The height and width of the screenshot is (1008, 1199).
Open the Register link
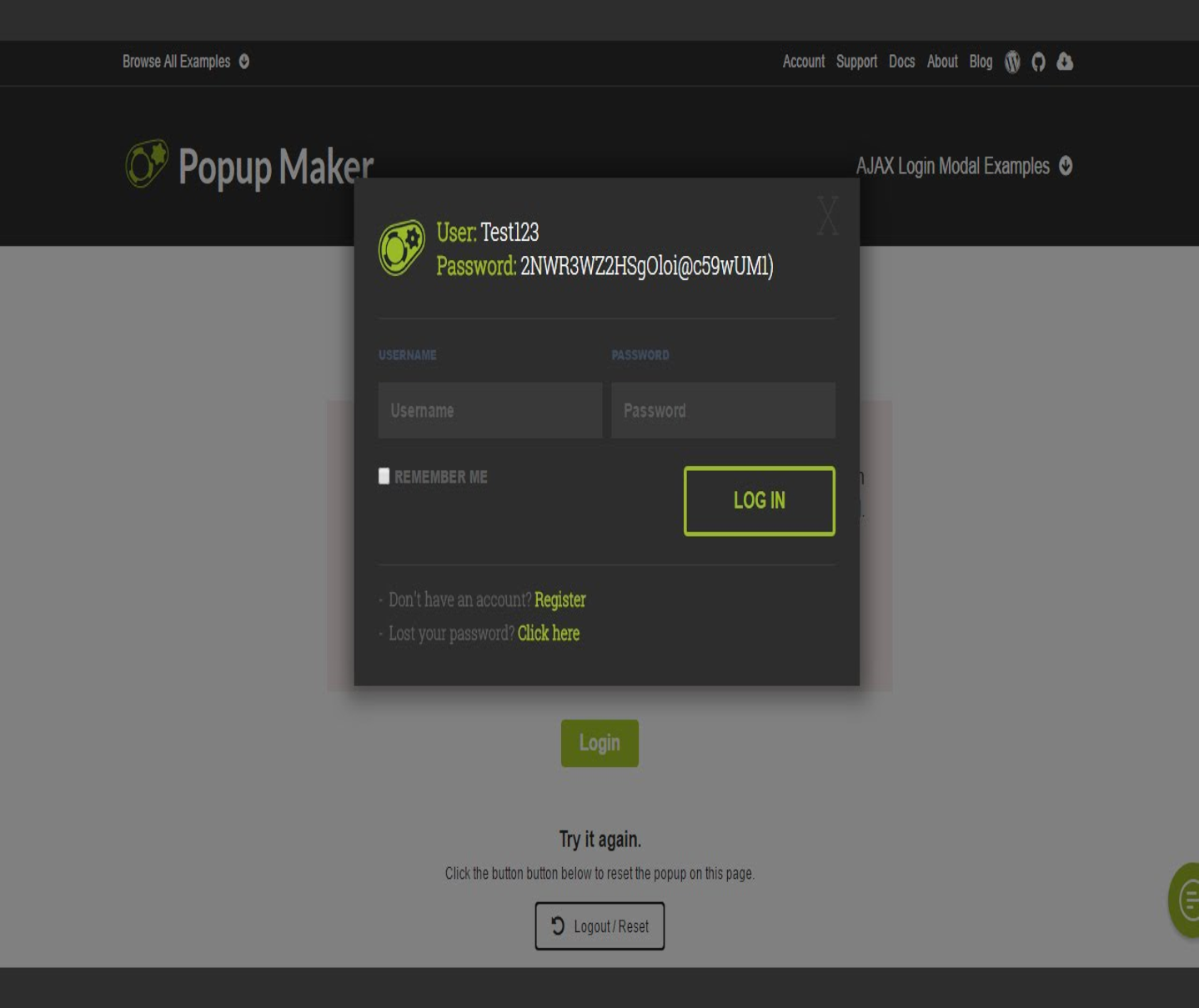pos(560,600)
